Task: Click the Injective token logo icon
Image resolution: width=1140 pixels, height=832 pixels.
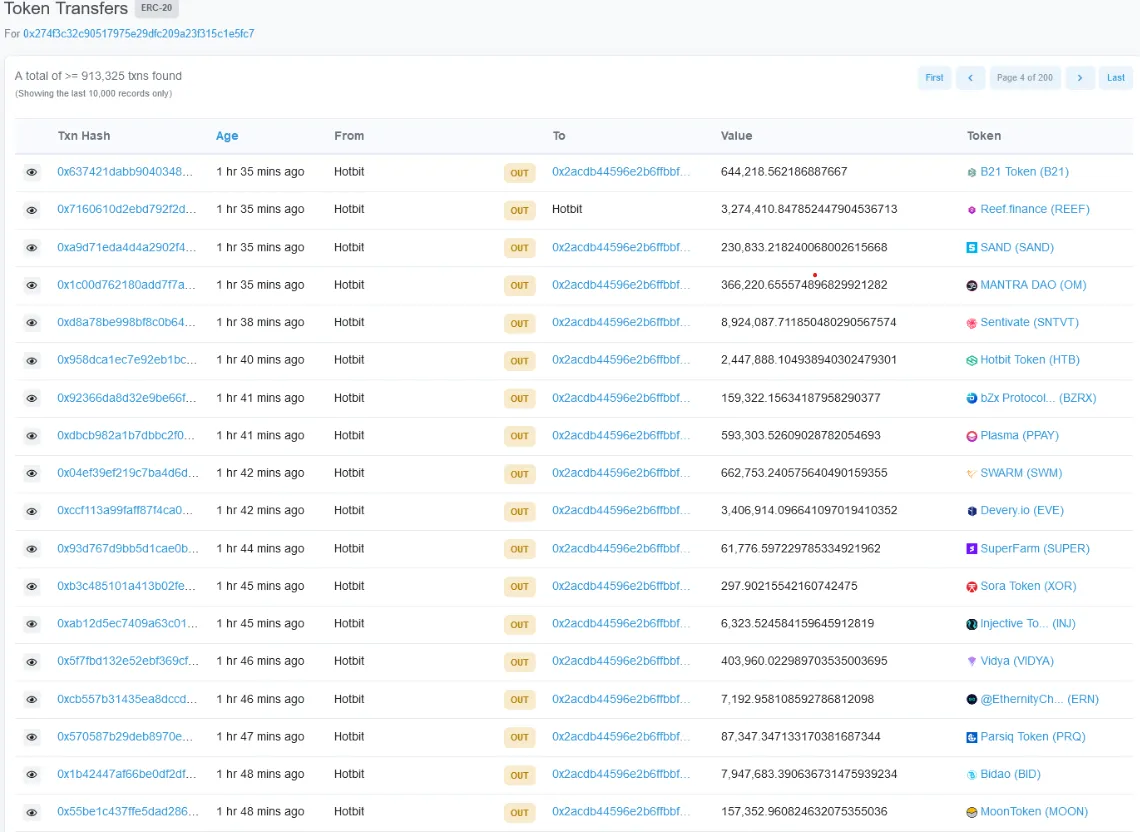Action: [x=971, y=624]
